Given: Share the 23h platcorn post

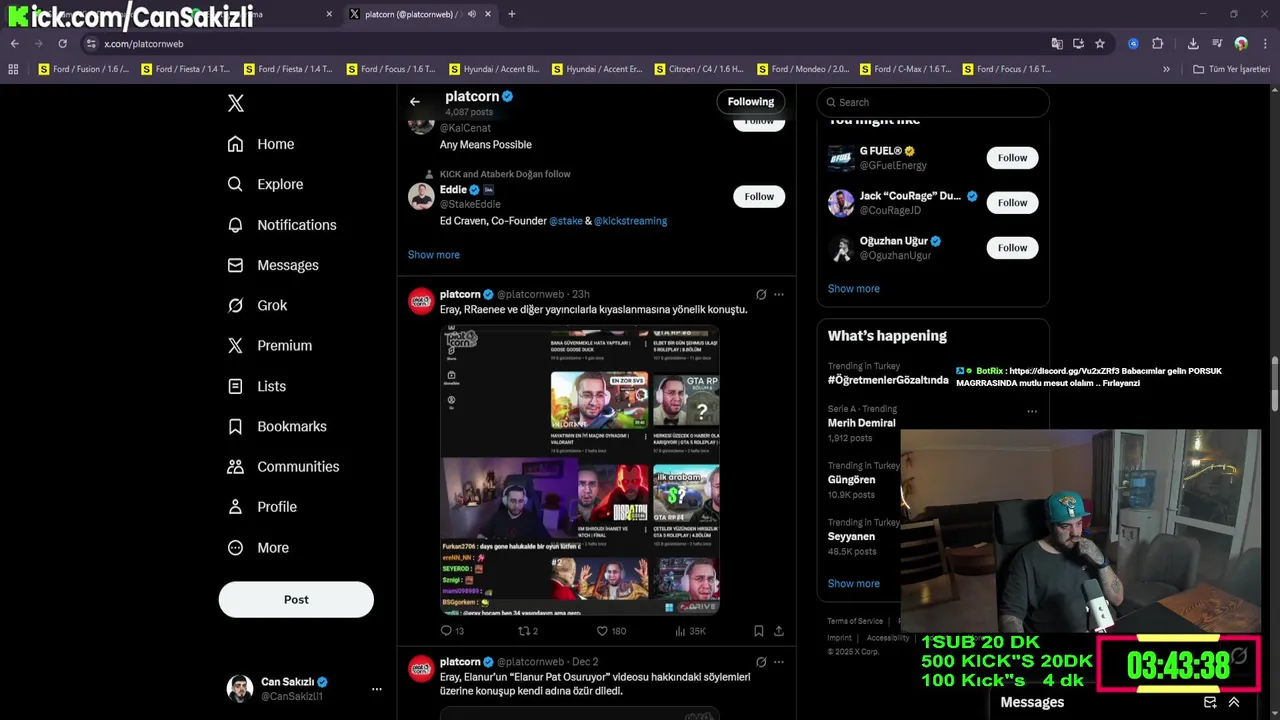Looking at the screenshot, I should point(779,631).
